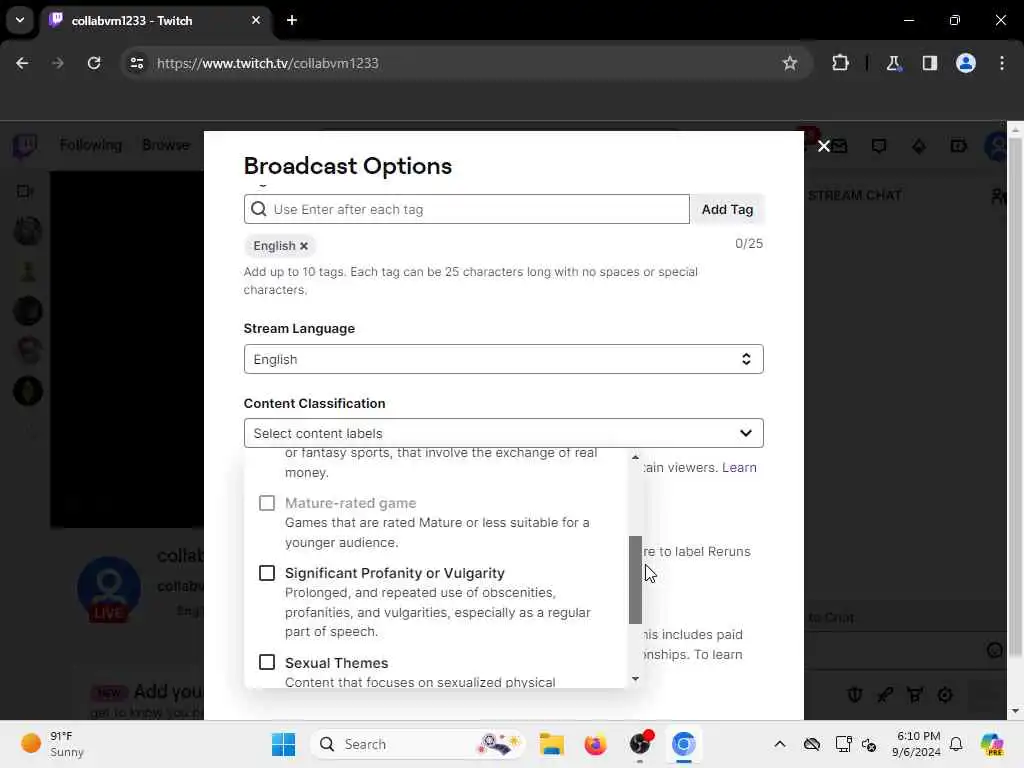
Task: Open the first followed channel avatar
Action: click(27, 231)
